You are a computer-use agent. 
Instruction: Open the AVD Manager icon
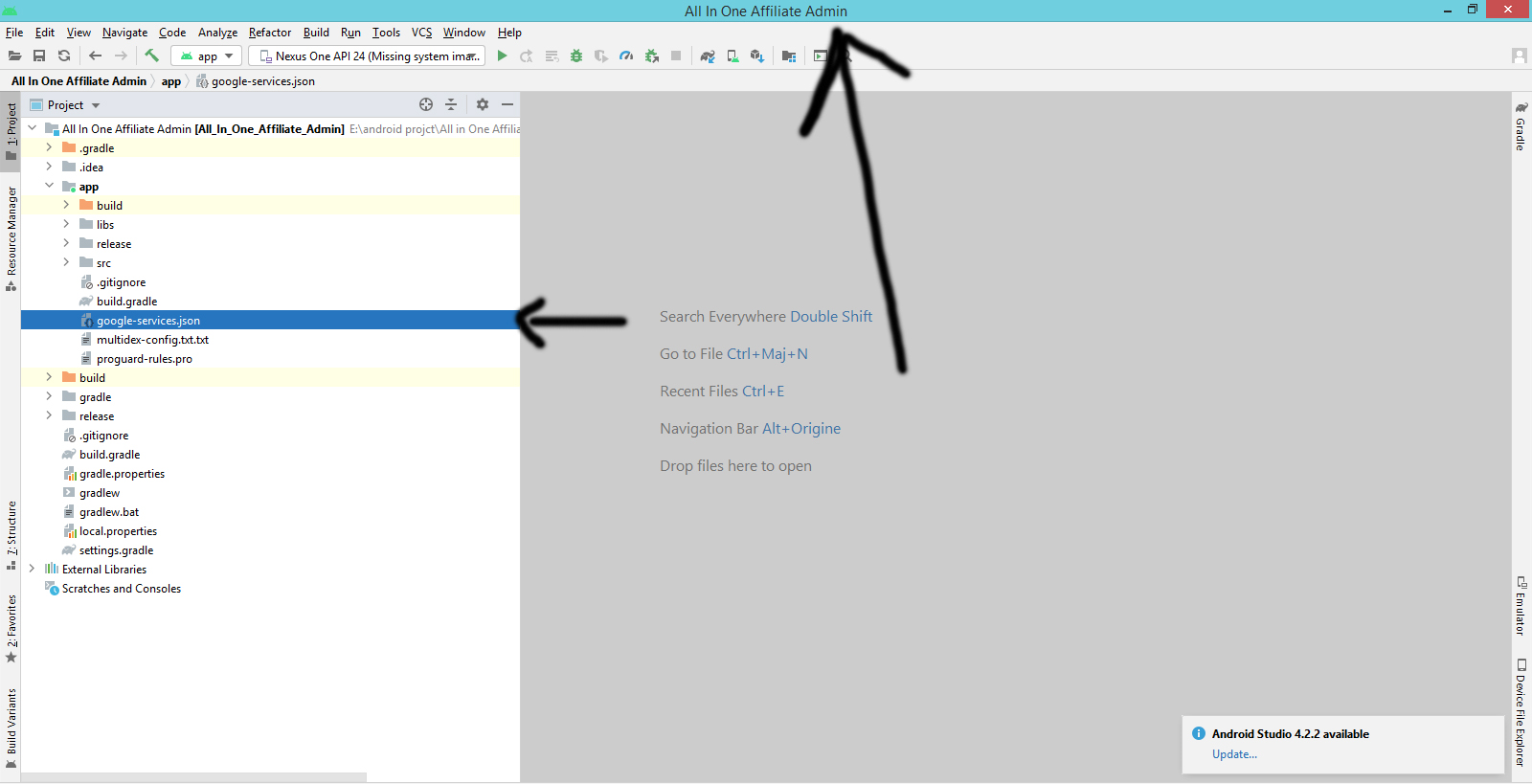coord(732,56)
